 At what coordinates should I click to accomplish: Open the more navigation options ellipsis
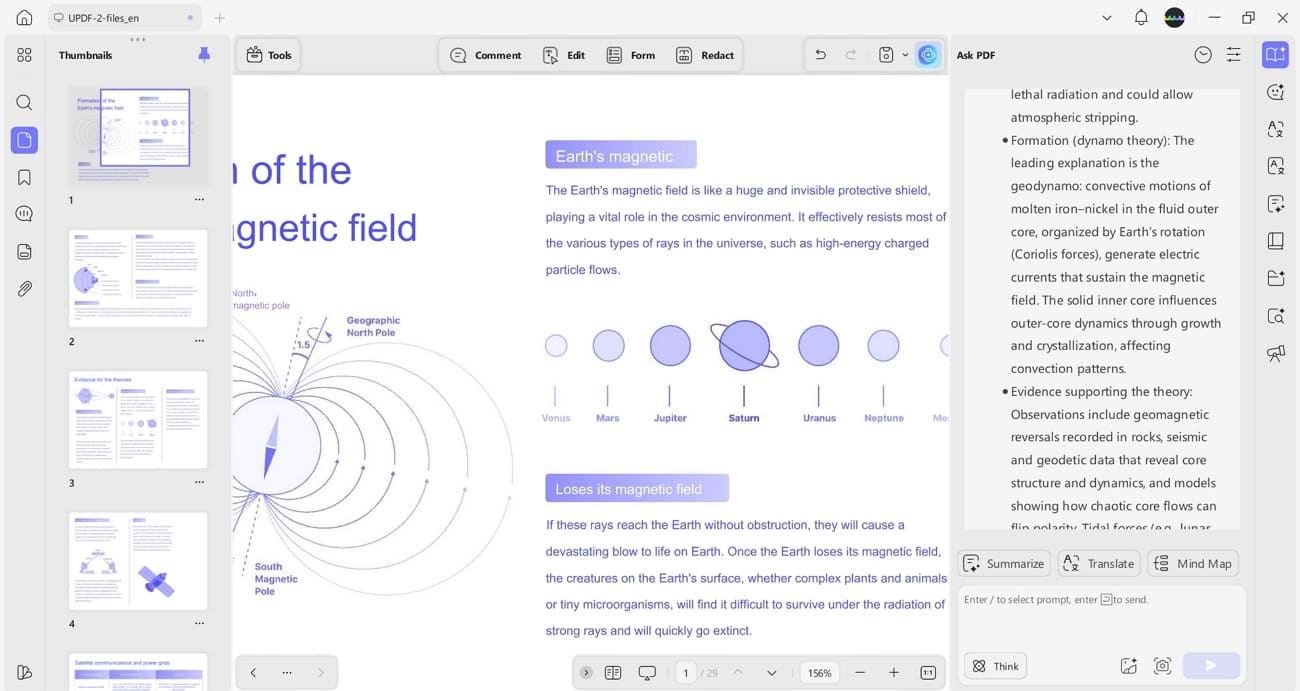(x=287, y=673)
